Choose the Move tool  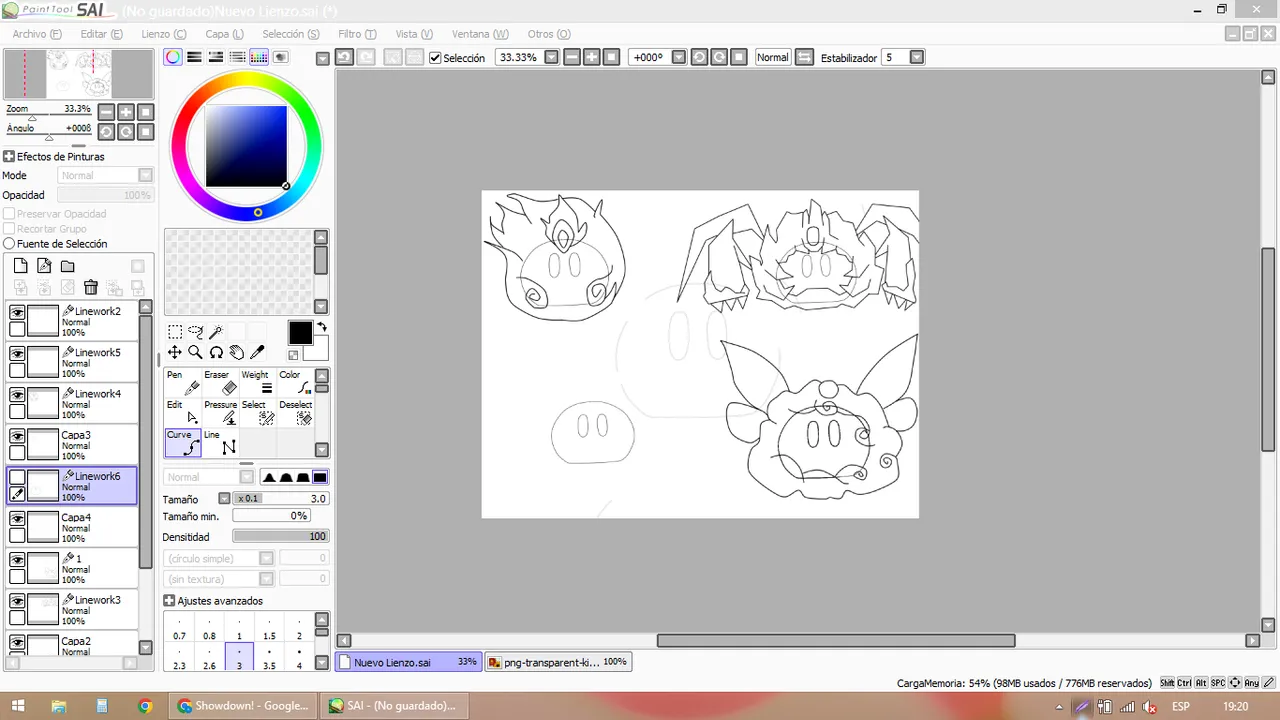click(x=175, y=352)
